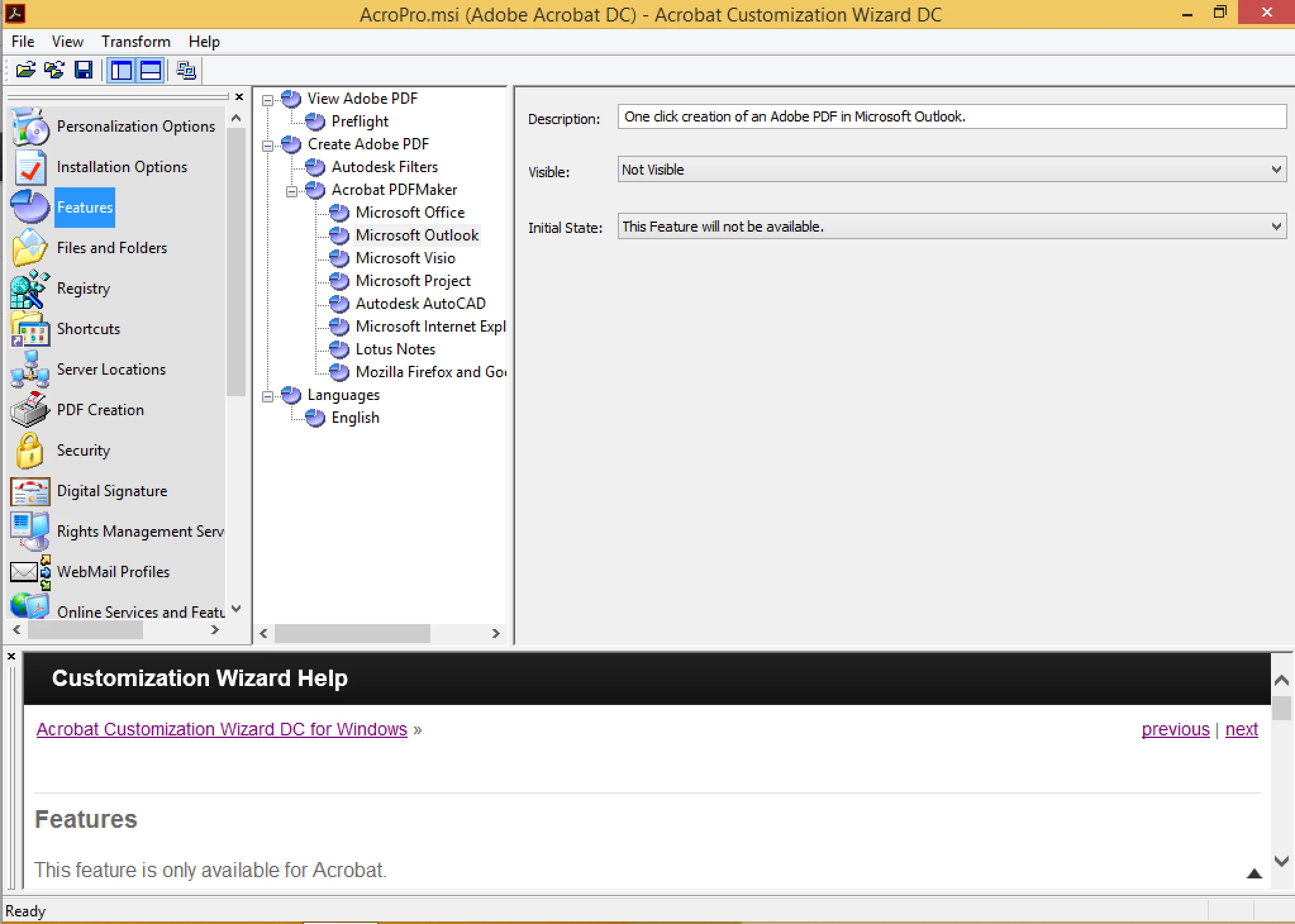Click the Open Package toolbar icon
This screenshot has width=1295, height=924.
[25, 70]
